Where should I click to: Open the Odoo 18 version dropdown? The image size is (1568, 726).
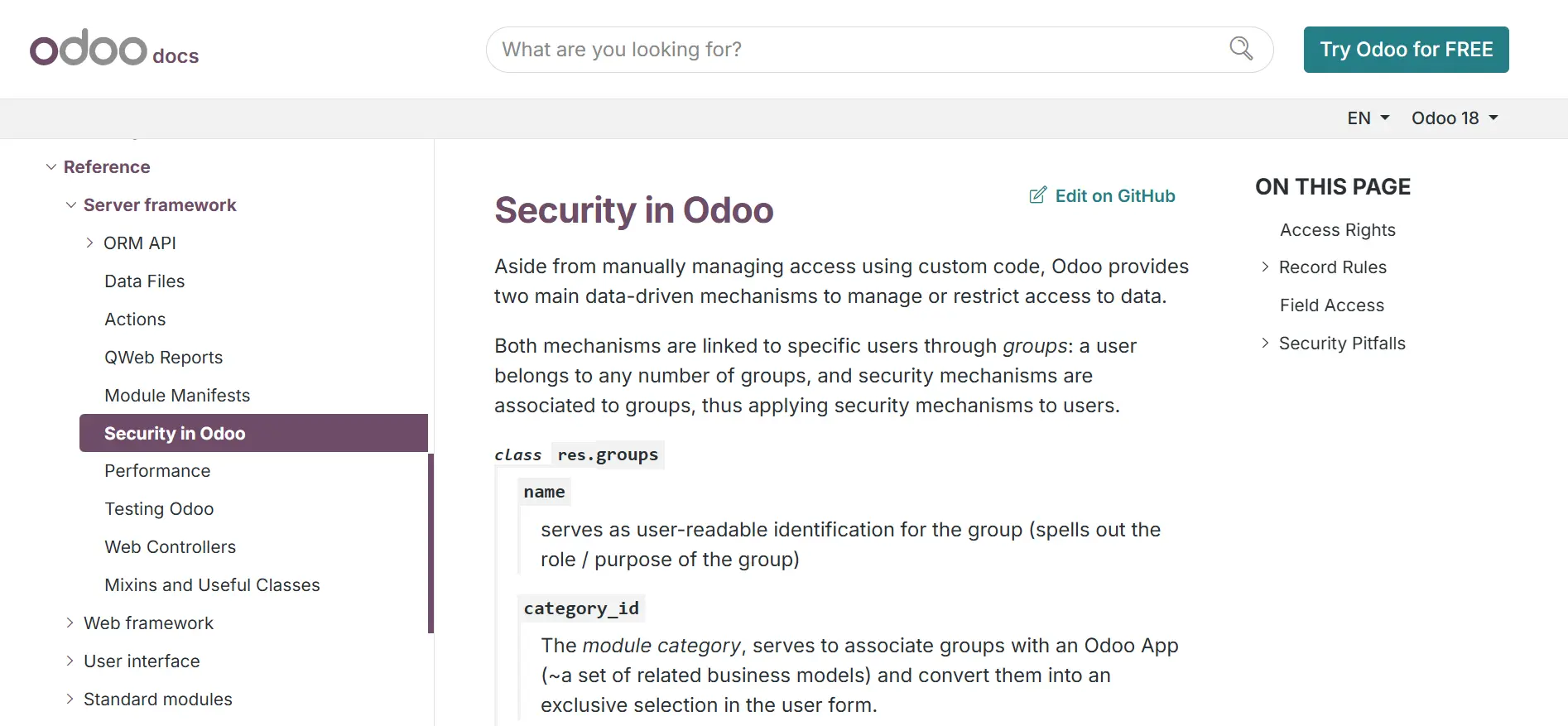pos(1455,118)
